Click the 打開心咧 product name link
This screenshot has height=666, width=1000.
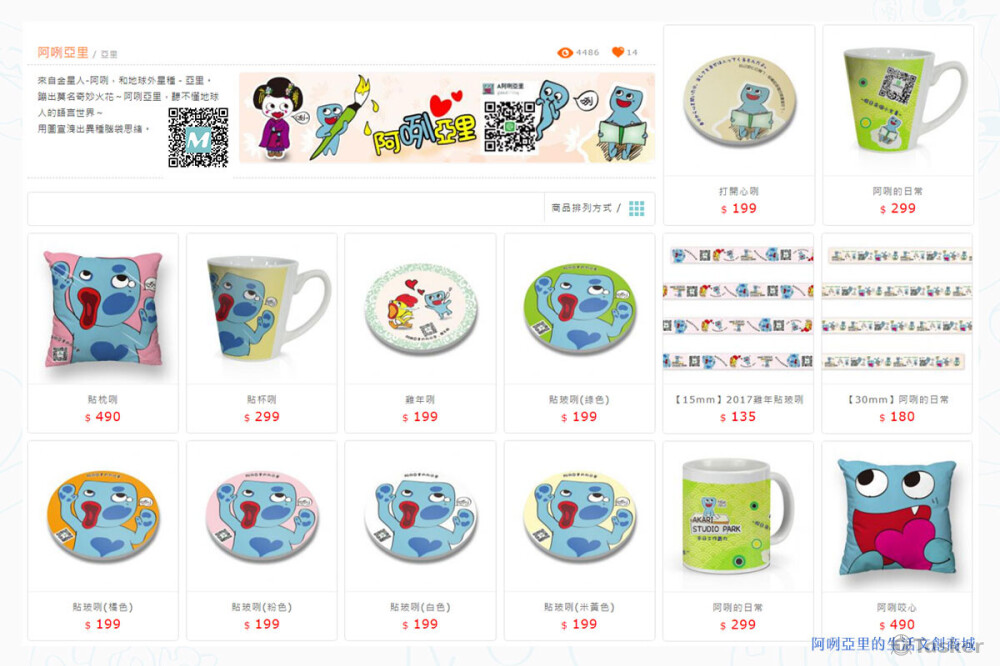click(x=739, y=191)
